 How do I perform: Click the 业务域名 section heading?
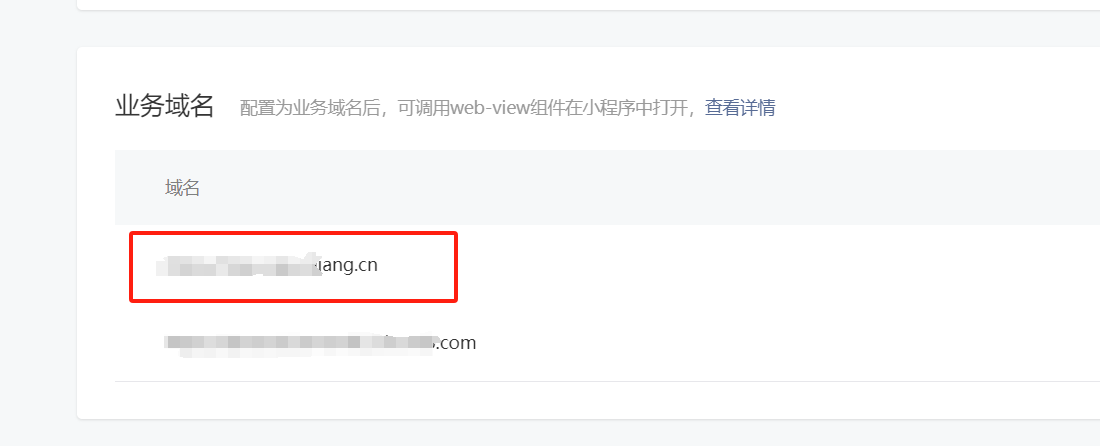(164, 107)
